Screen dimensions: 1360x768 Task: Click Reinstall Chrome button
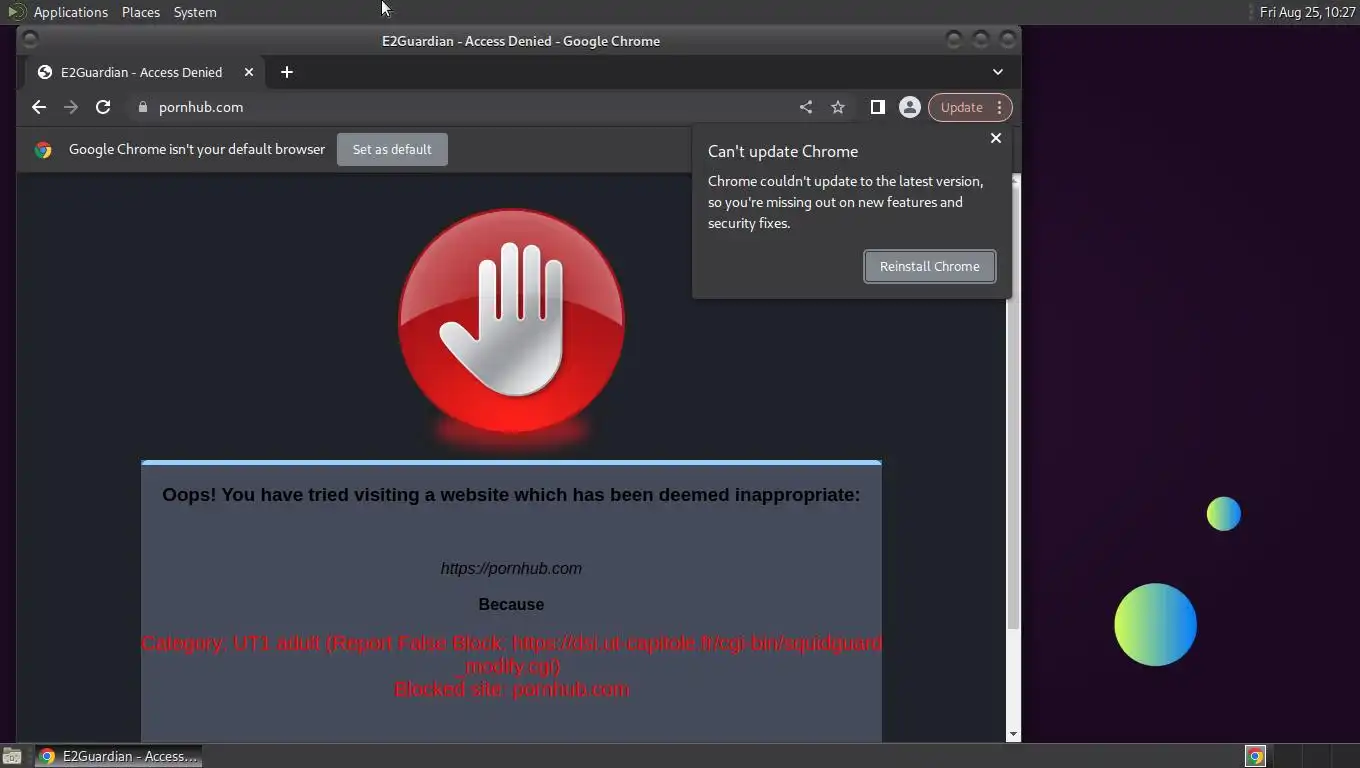930,266
